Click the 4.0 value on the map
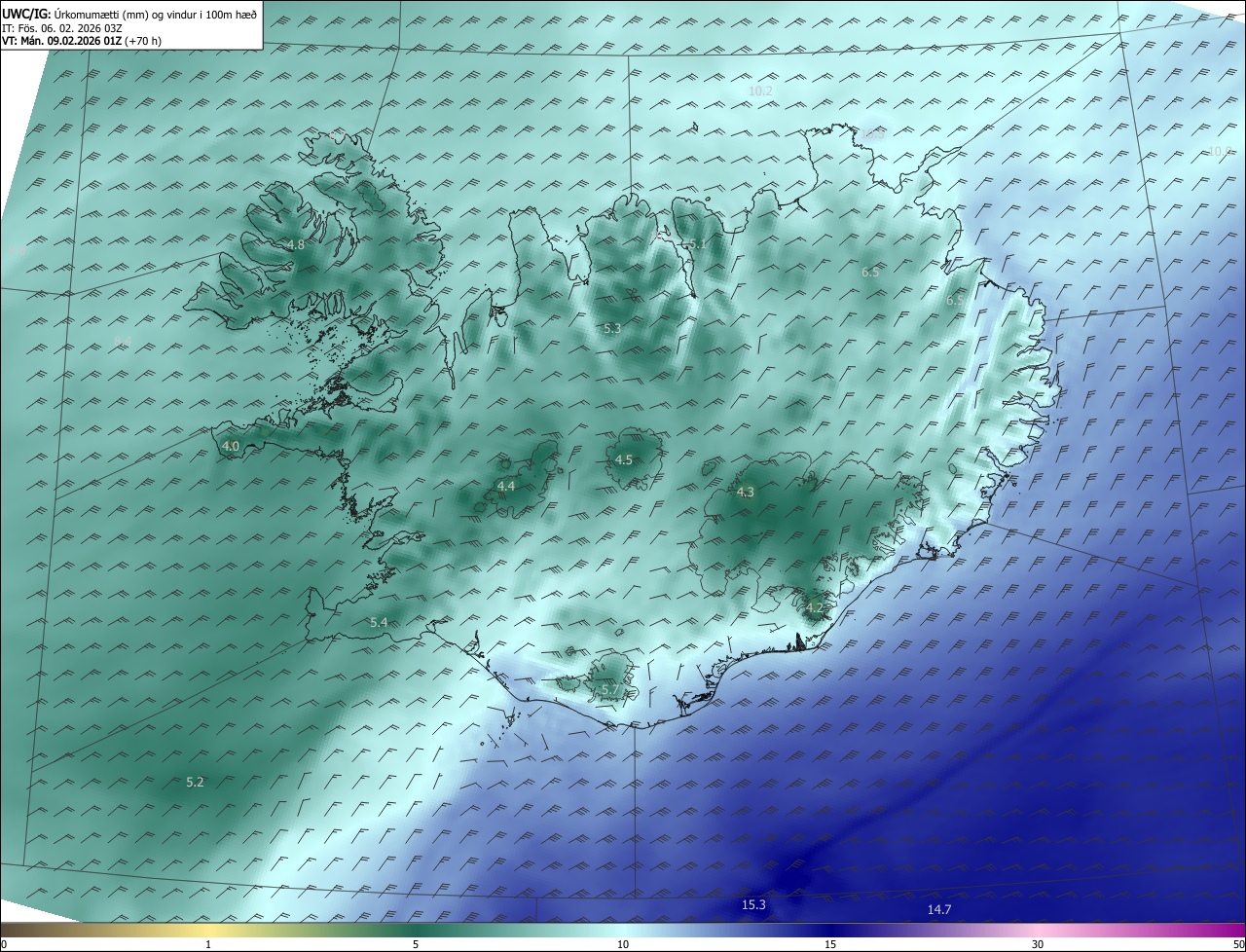This screenshot has width=1246, height=952. 231,447
